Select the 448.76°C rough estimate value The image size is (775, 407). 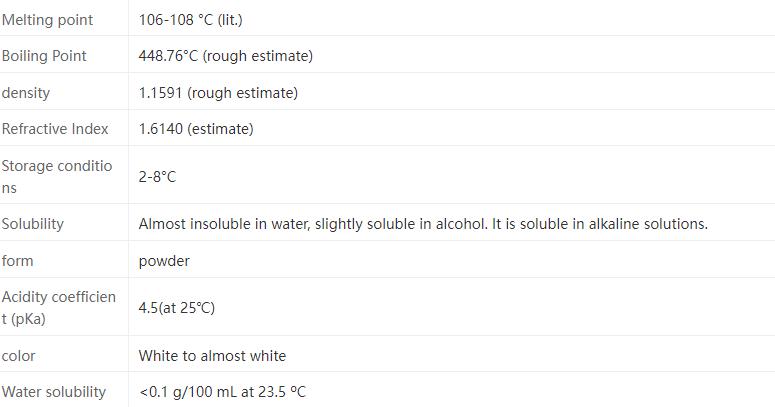pyautogui.click(x=225, y=56)
